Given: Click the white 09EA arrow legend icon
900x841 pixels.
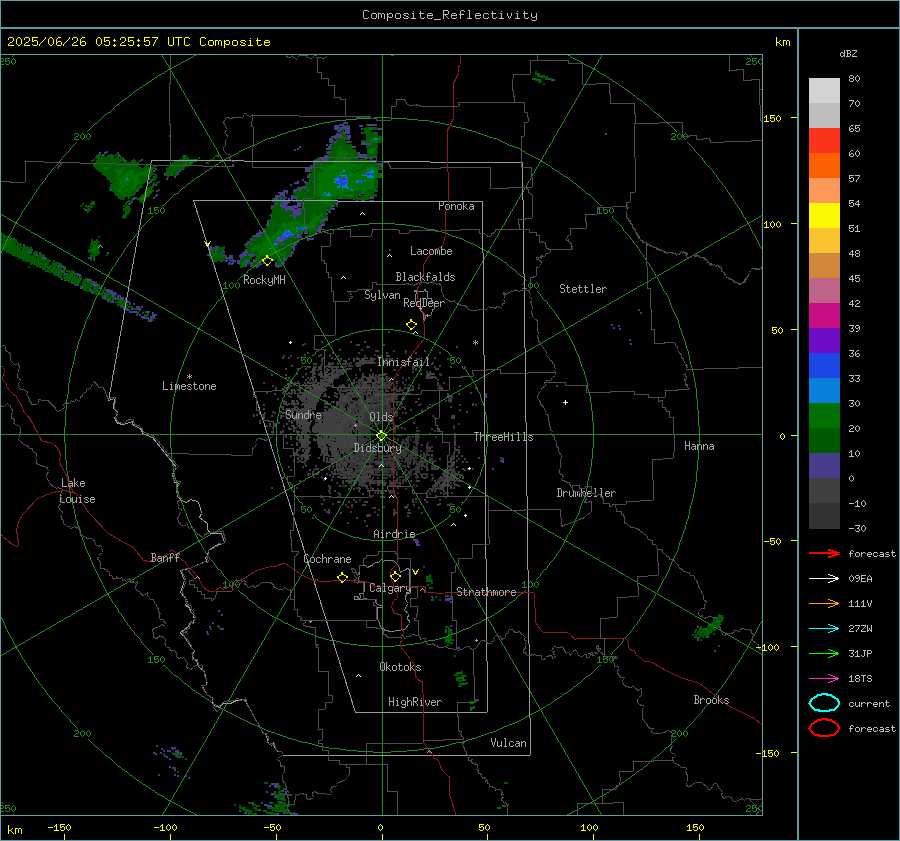Looking at the screenshot, I should point(824,578).
